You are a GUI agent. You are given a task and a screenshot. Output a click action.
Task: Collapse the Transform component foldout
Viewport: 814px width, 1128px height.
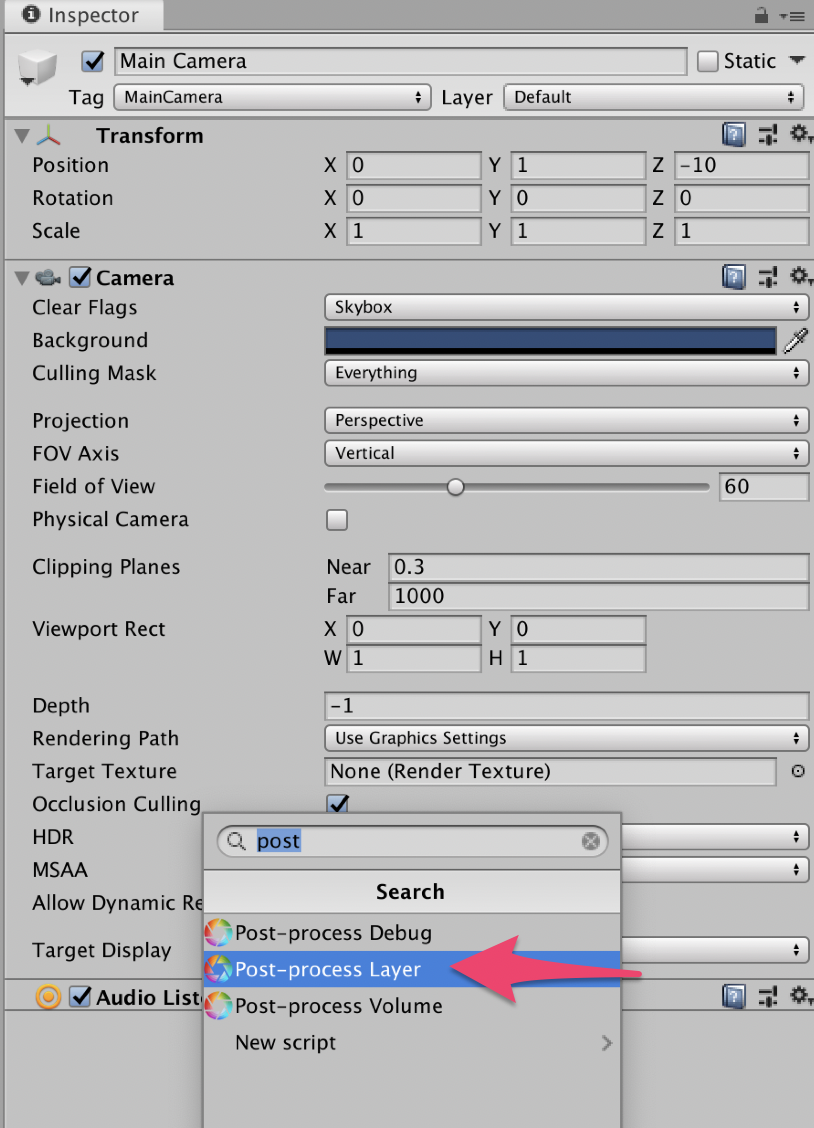point(22,135)
